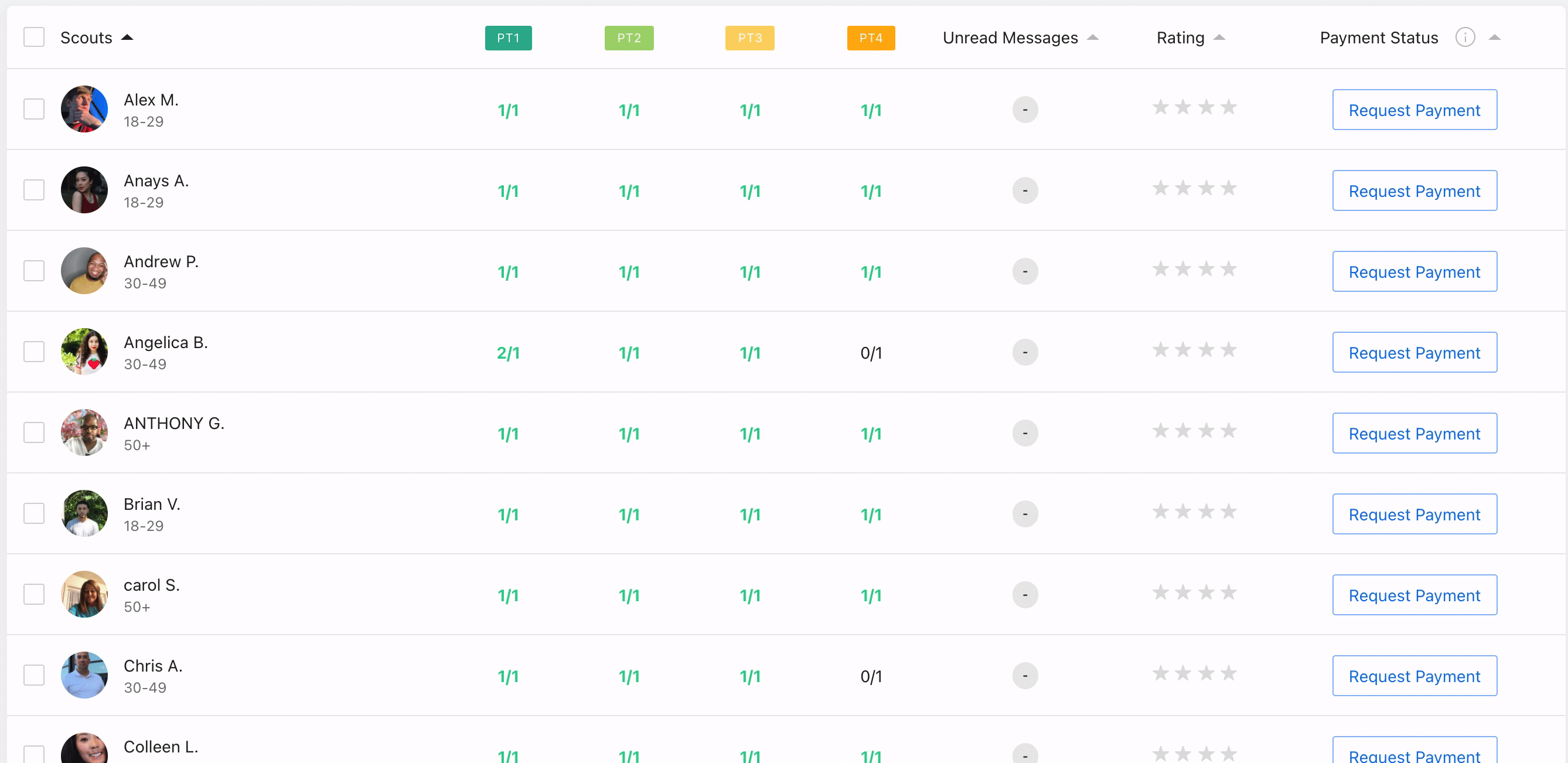The image size is (1568, 763).
Task: Sort by Scouts column arrow
Action: click(x=127, y=38)
